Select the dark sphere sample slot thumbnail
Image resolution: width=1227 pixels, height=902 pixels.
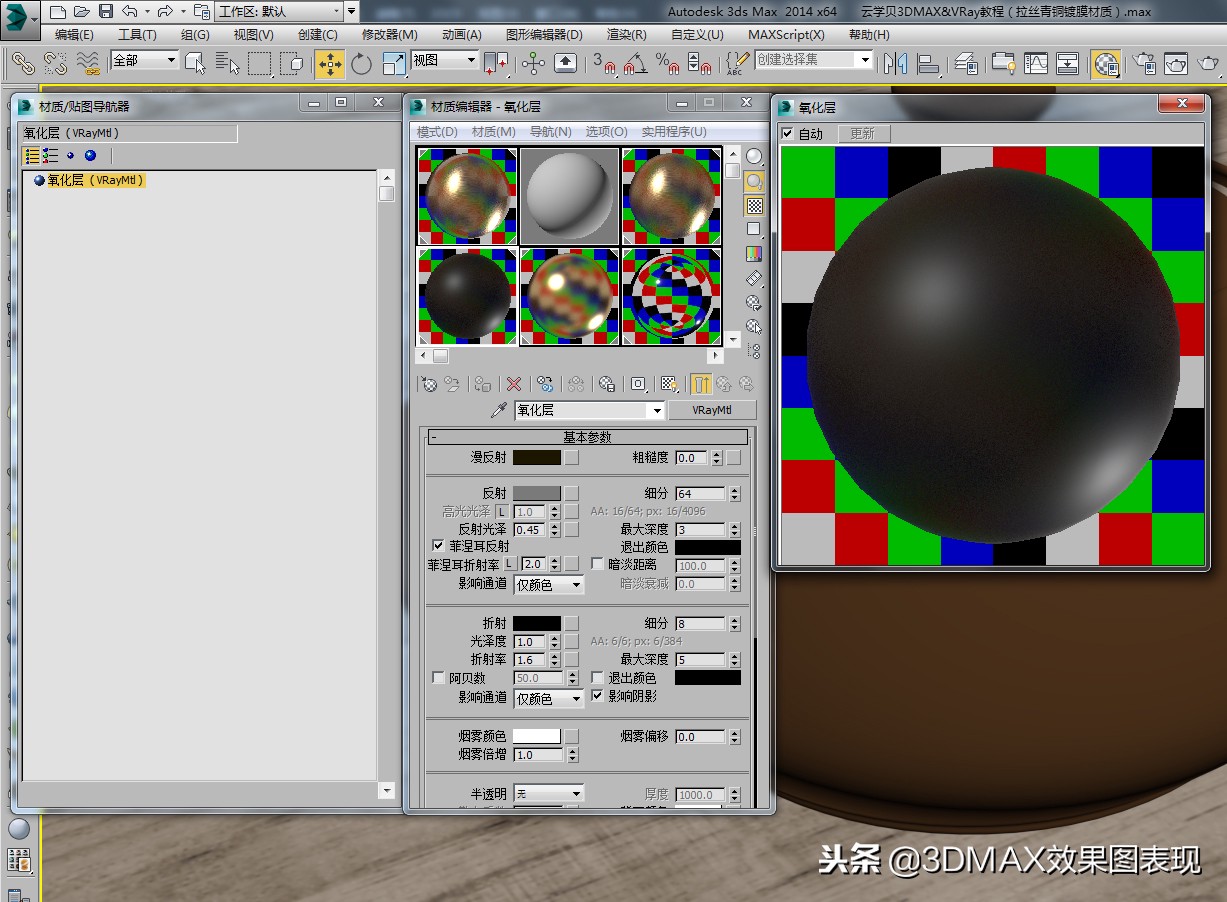[x=466, y=295]
